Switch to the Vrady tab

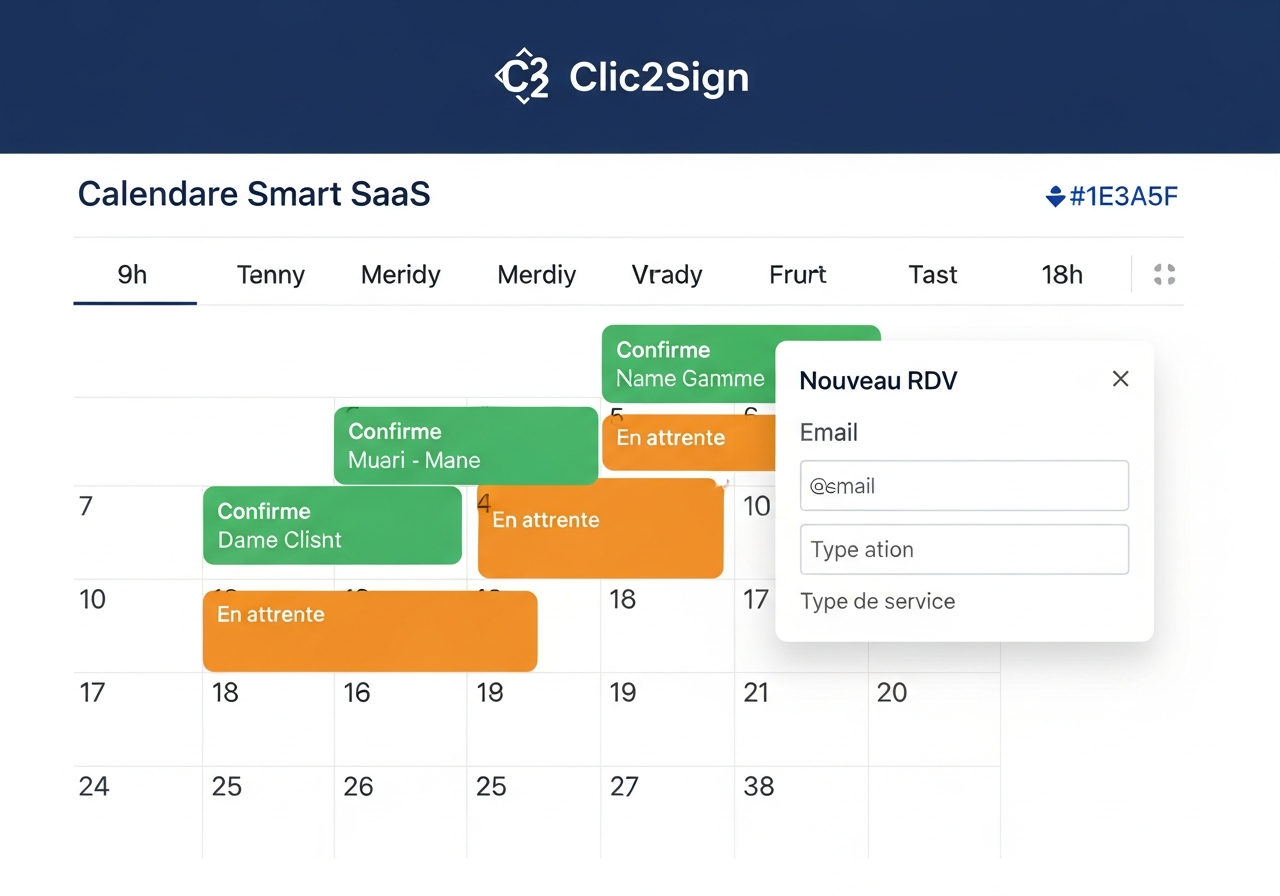click(x=667, y=275)
